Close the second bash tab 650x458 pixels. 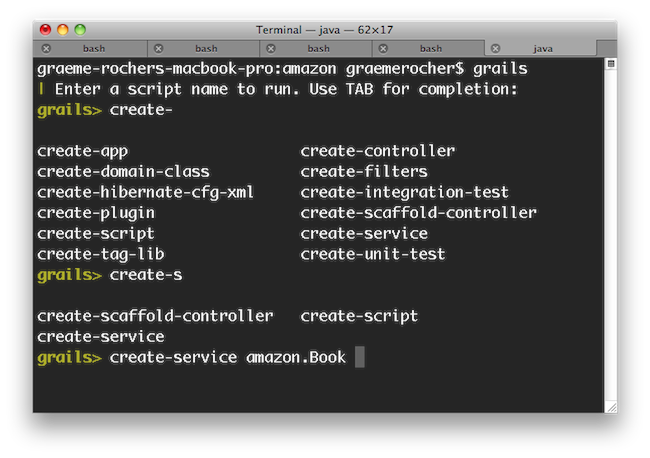pyautogui.click(x=159, y=48)
